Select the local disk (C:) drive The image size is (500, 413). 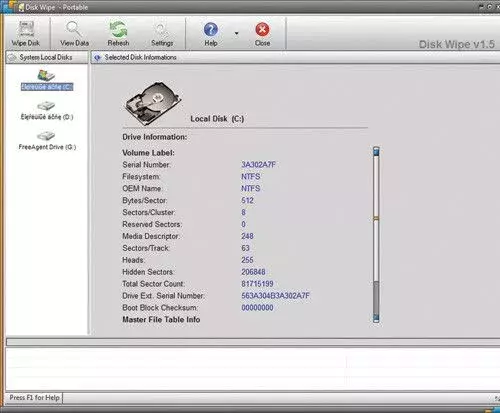pyautogui.click(x=47, y=80)
